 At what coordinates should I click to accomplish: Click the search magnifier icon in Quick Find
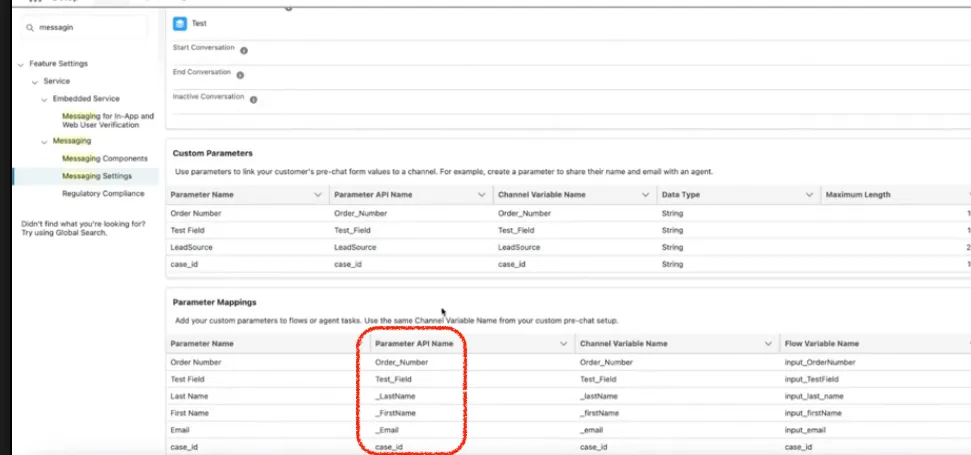point(30,28)
